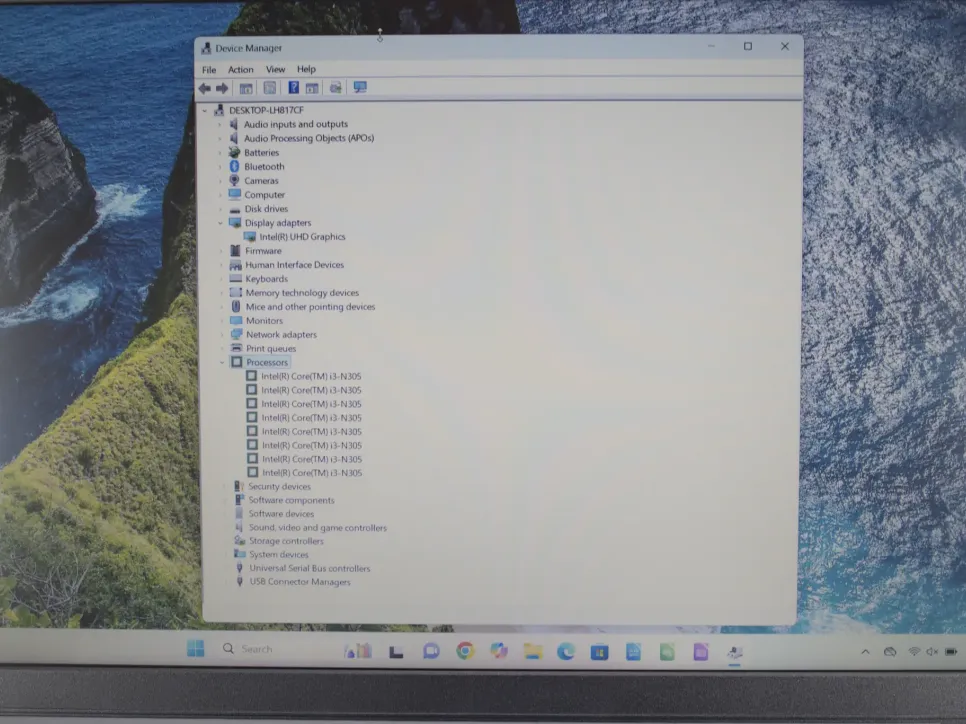Viewport: 966px width, 724px height.
Task: Toggle the Show/Hide Action Pane toolbar icon
Action: click(312, 88)
